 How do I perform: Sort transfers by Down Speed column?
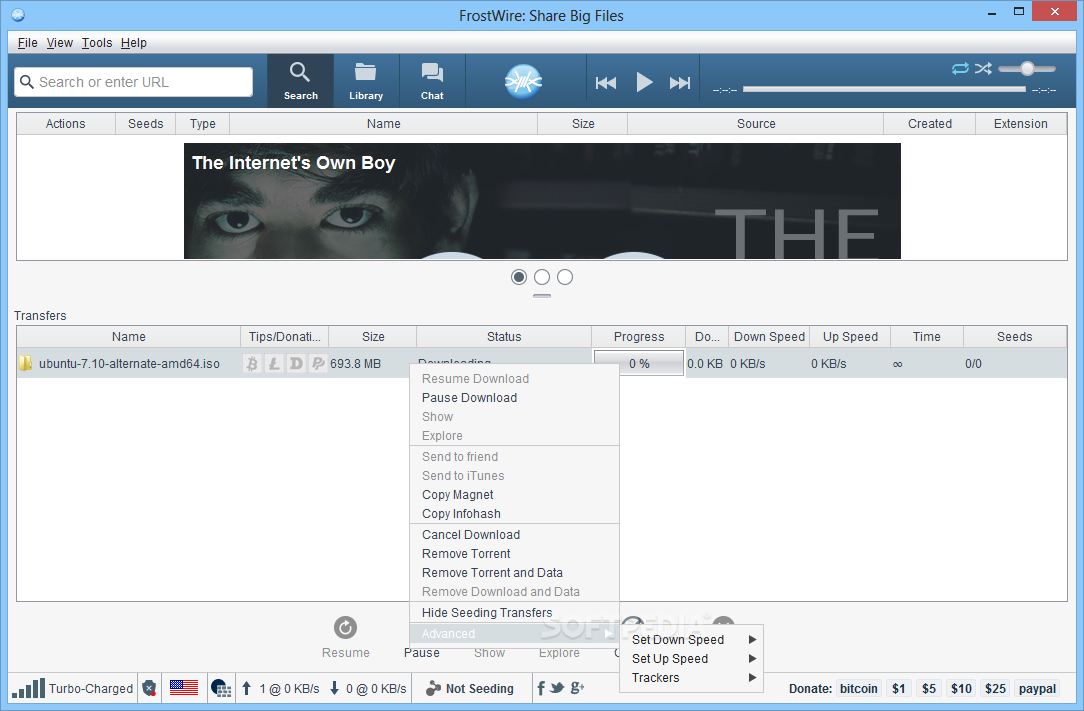coord(769,337)
